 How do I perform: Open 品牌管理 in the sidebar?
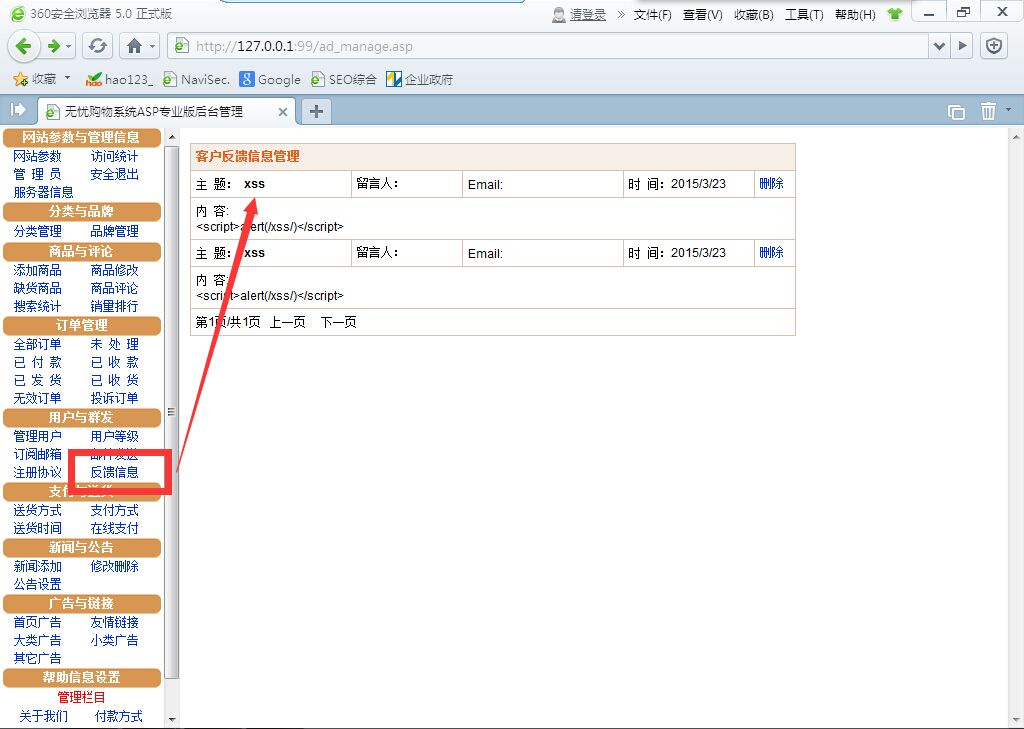pos(114,231)
